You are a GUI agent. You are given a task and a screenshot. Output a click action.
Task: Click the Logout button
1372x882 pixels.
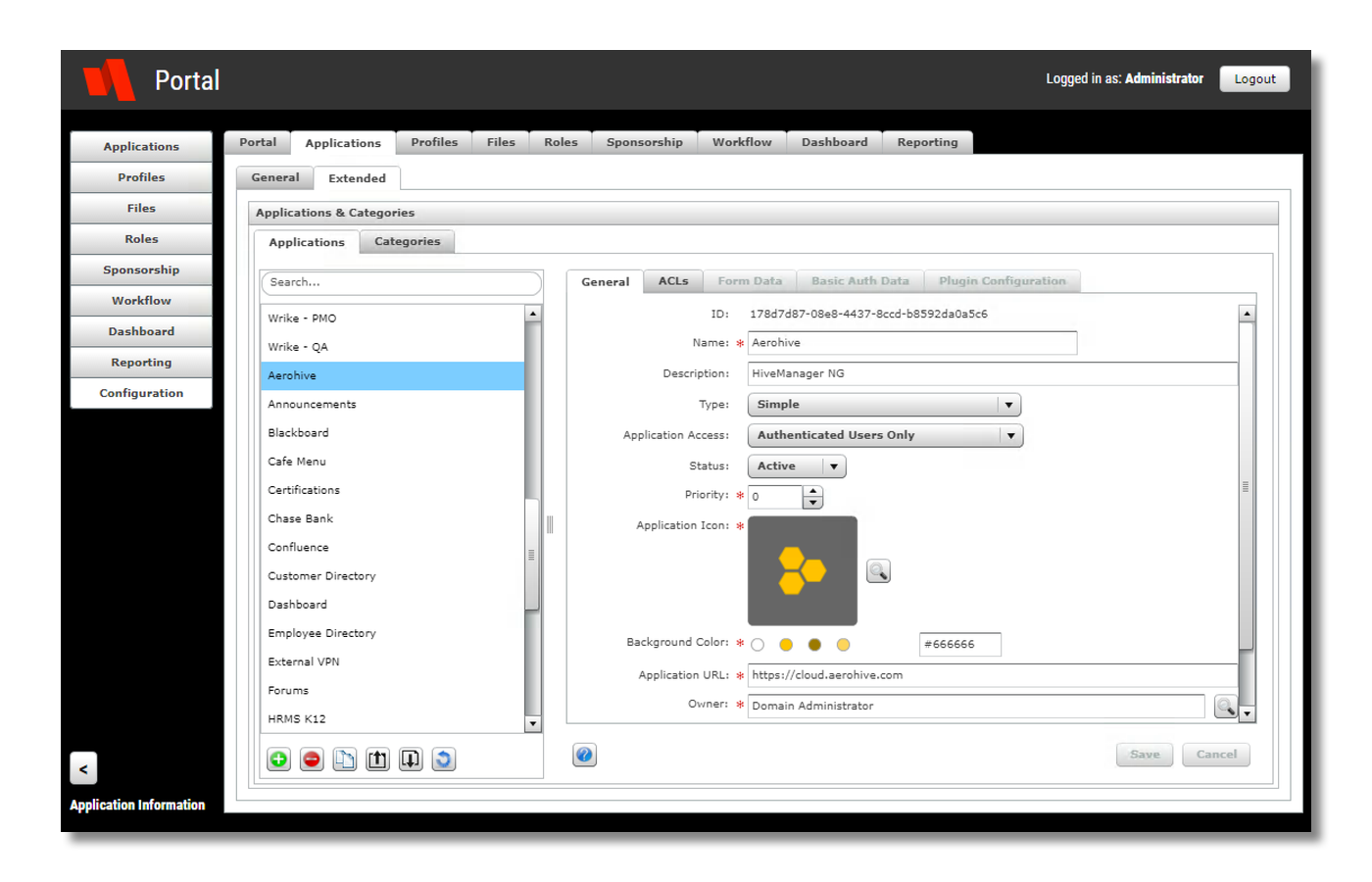click(1254, 78)
